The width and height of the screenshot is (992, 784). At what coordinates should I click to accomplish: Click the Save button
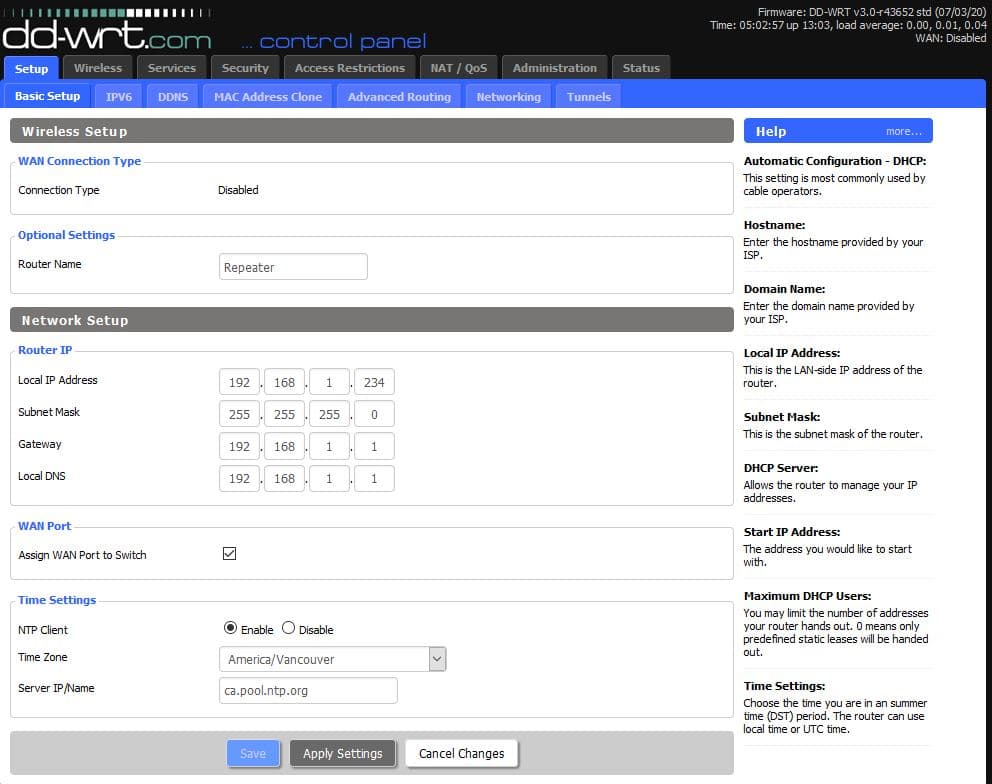tap(253, 753)
